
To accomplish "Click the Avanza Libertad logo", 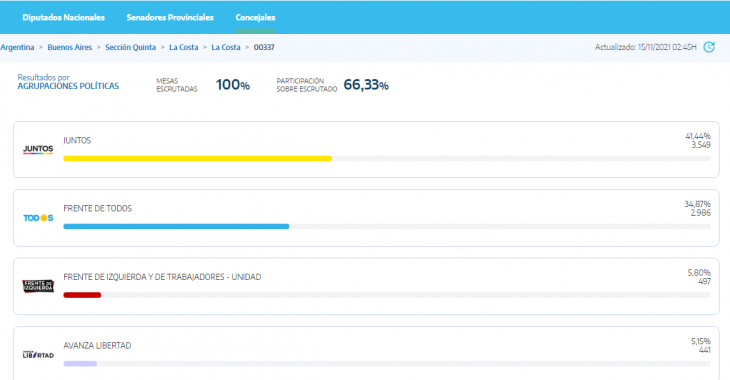I will [x=38, y=355].
